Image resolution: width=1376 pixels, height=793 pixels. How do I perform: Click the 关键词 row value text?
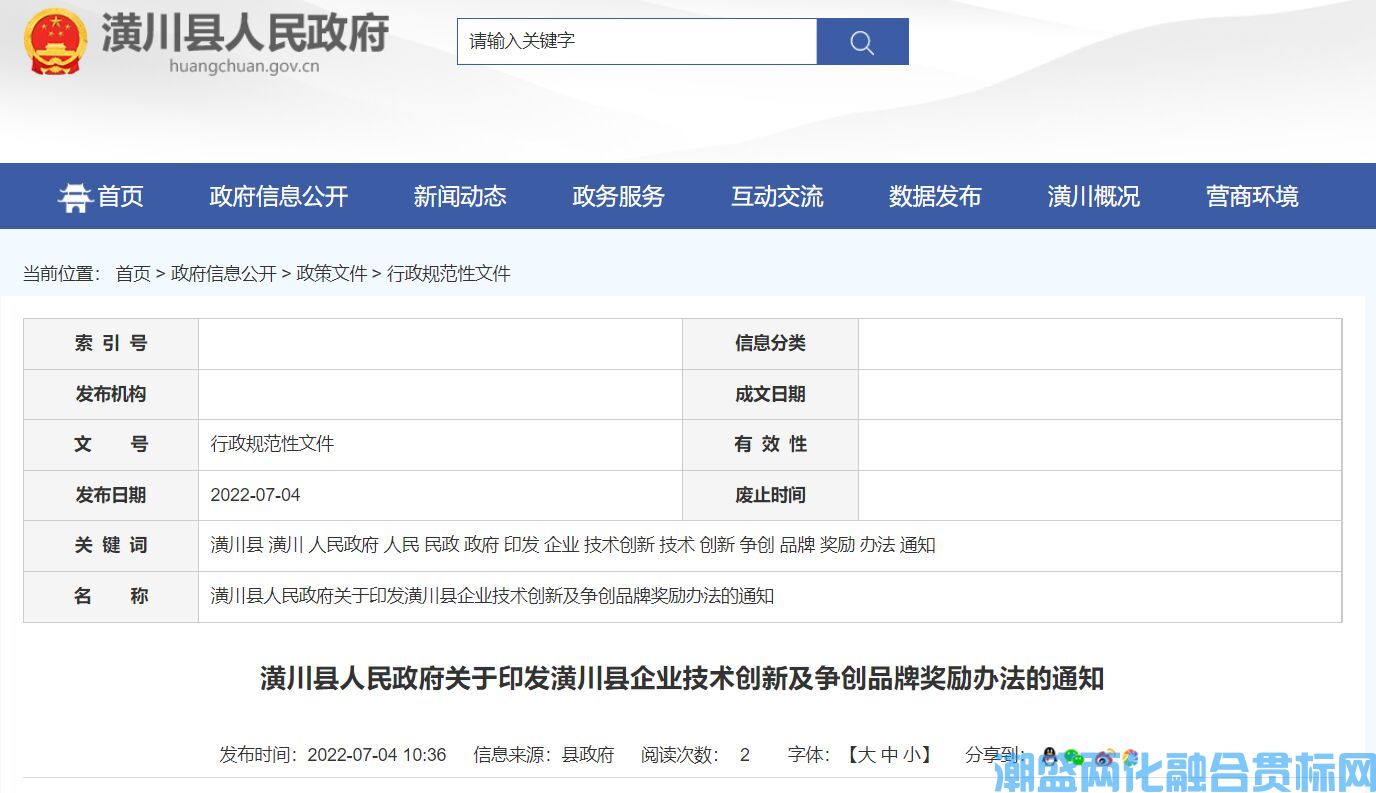(x=573, y=545)
